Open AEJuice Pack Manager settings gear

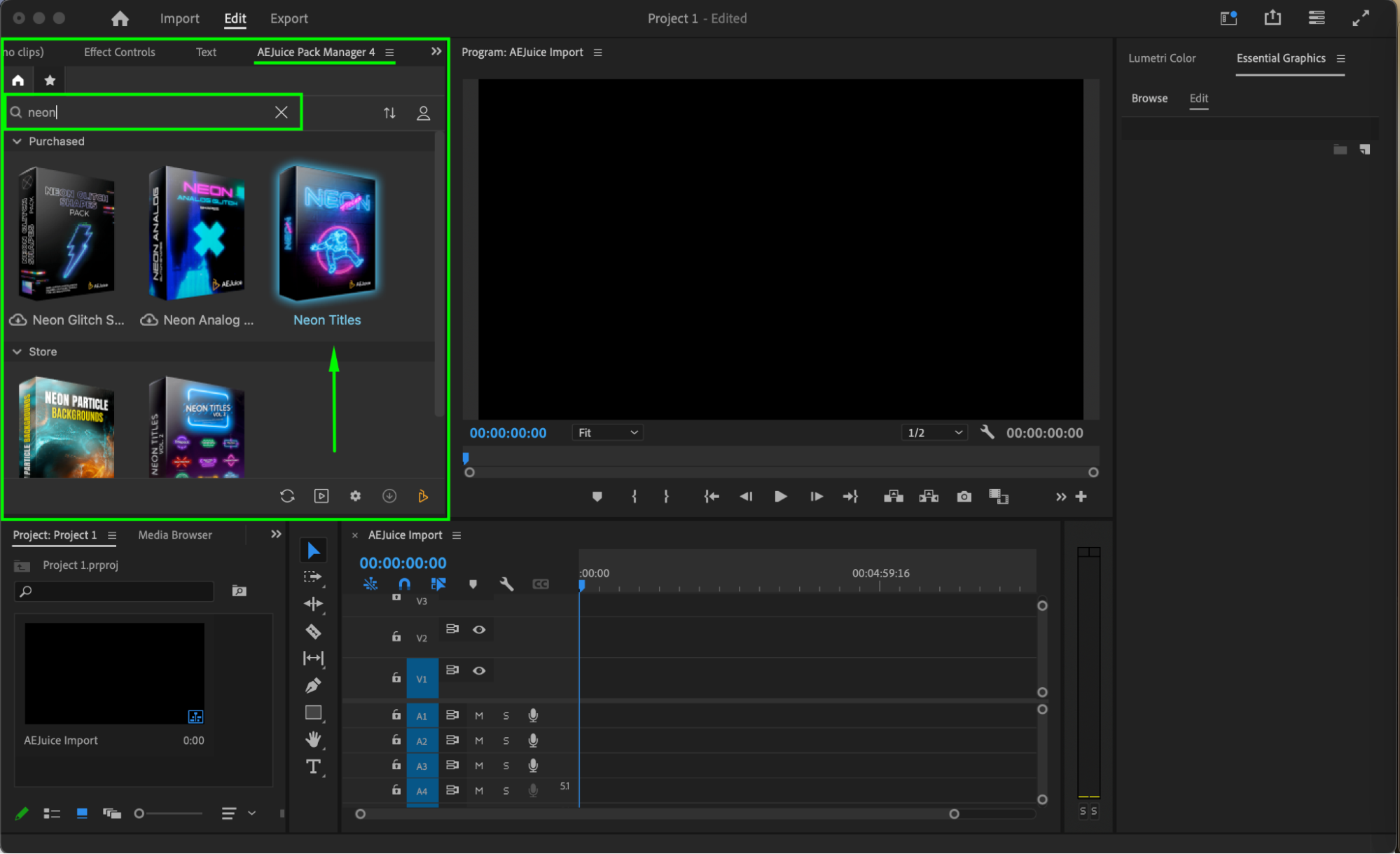pyautogui.click(x=355, y=496)
